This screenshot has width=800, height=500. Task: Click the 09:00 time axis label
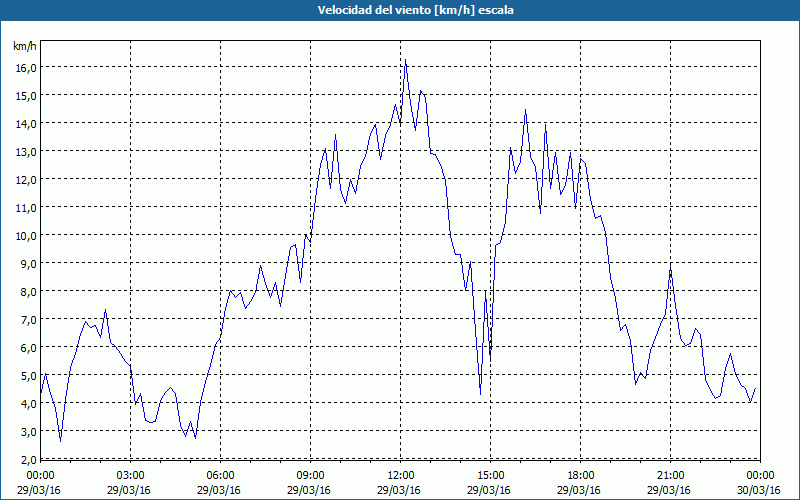pyautogui.click(x=310, y=476)
